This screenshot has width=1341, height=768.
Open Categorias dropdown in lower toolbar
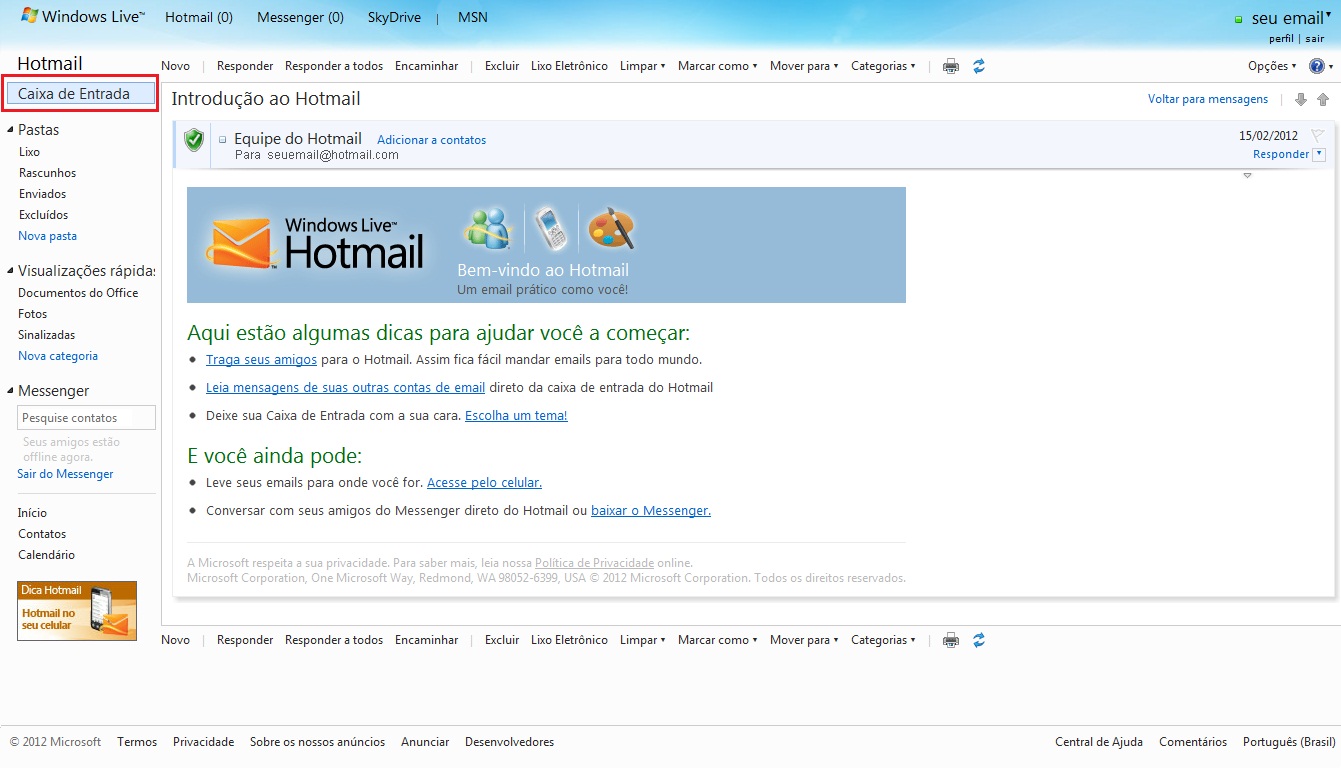883,640
